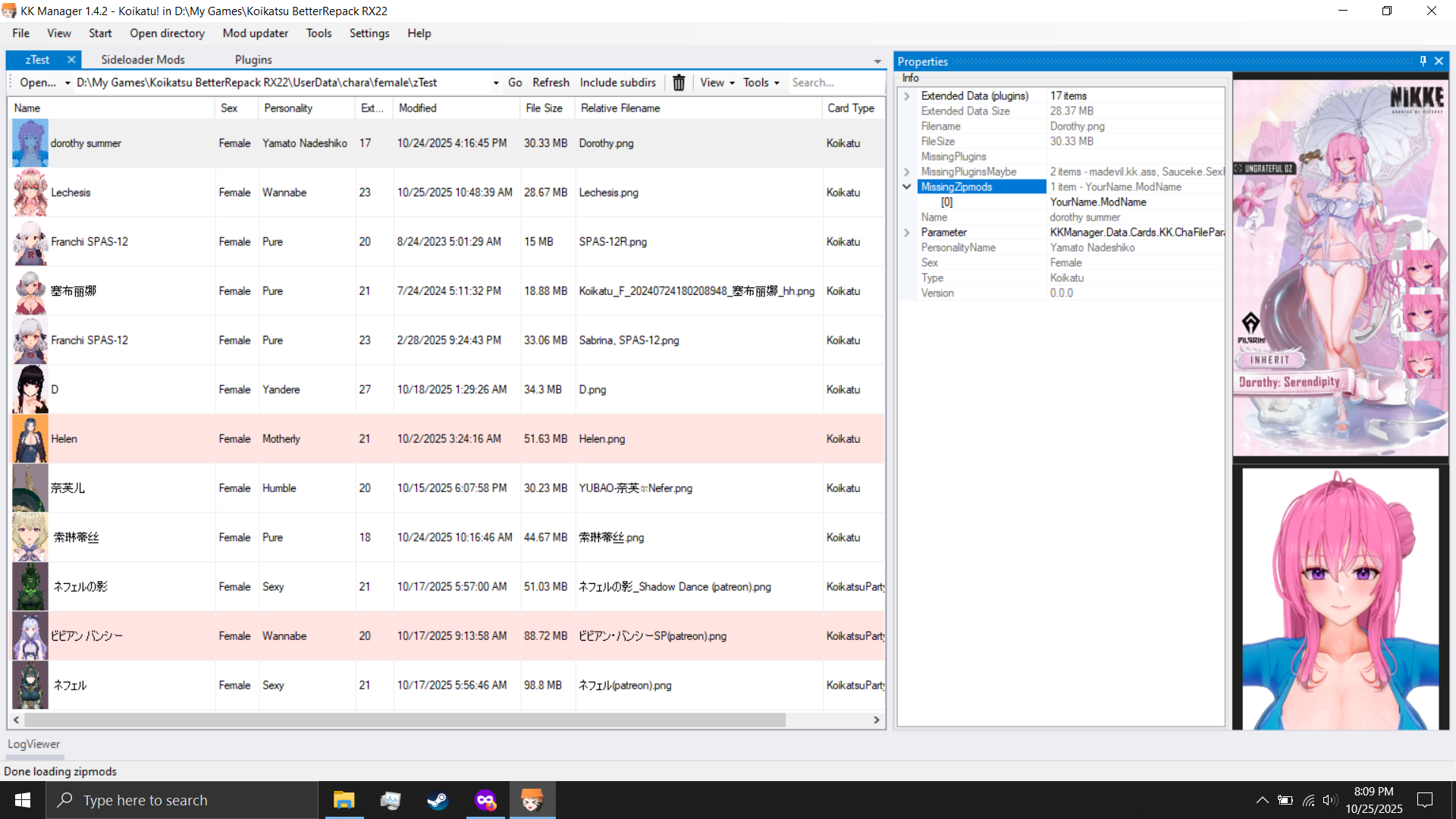The width and height of the screenshot is (1456, 819).
Task: Expand the MissingPluginsMaybe property
Action: [x=907, y=172]
